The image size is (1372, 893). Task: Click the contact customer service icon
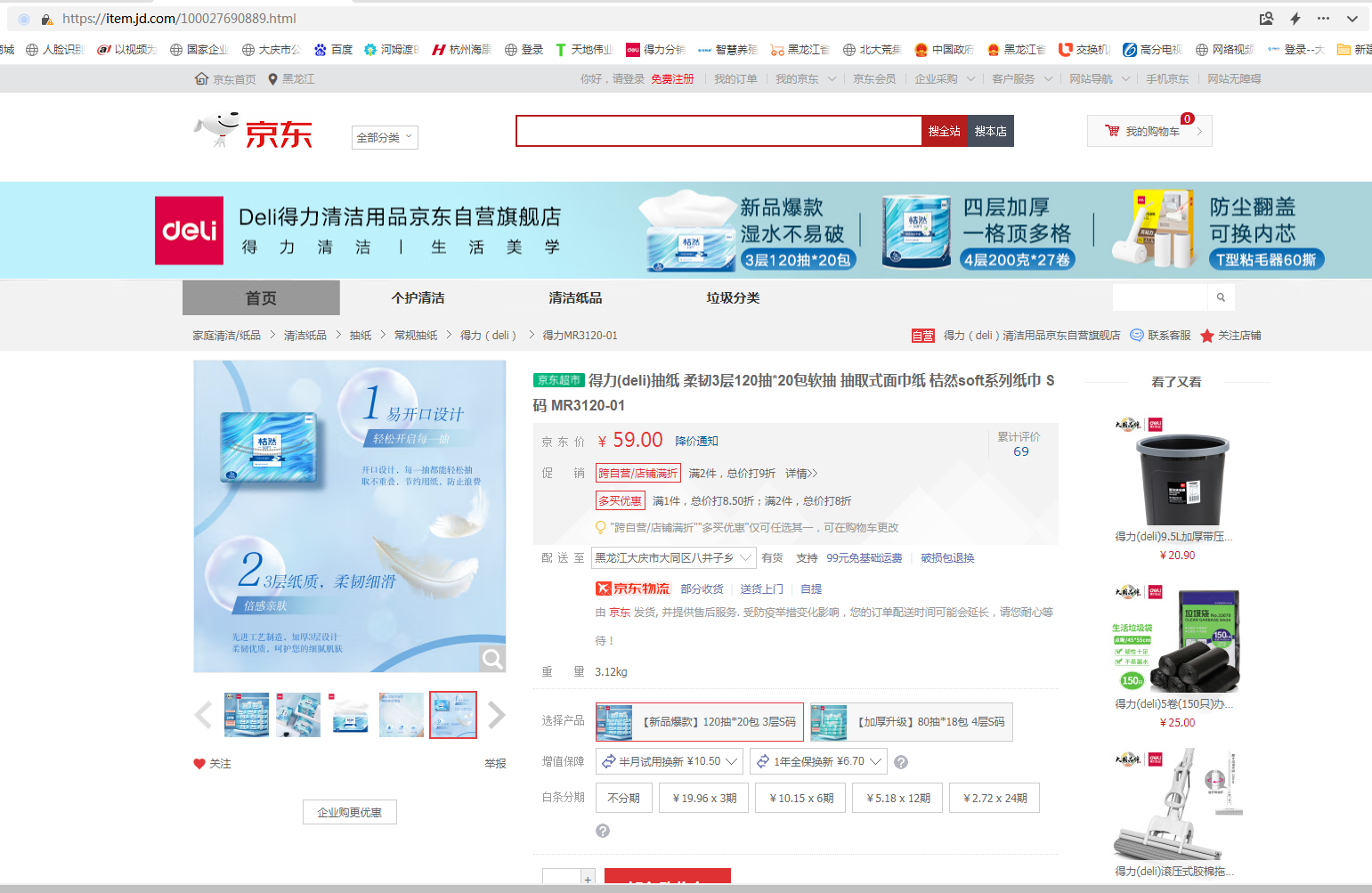tap(1137, 336)
